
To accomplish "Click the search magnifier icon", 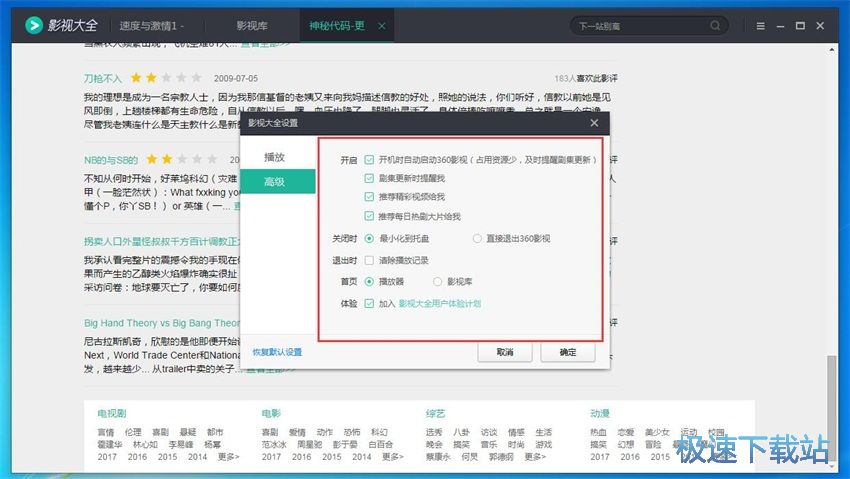I will coord(715,25).
